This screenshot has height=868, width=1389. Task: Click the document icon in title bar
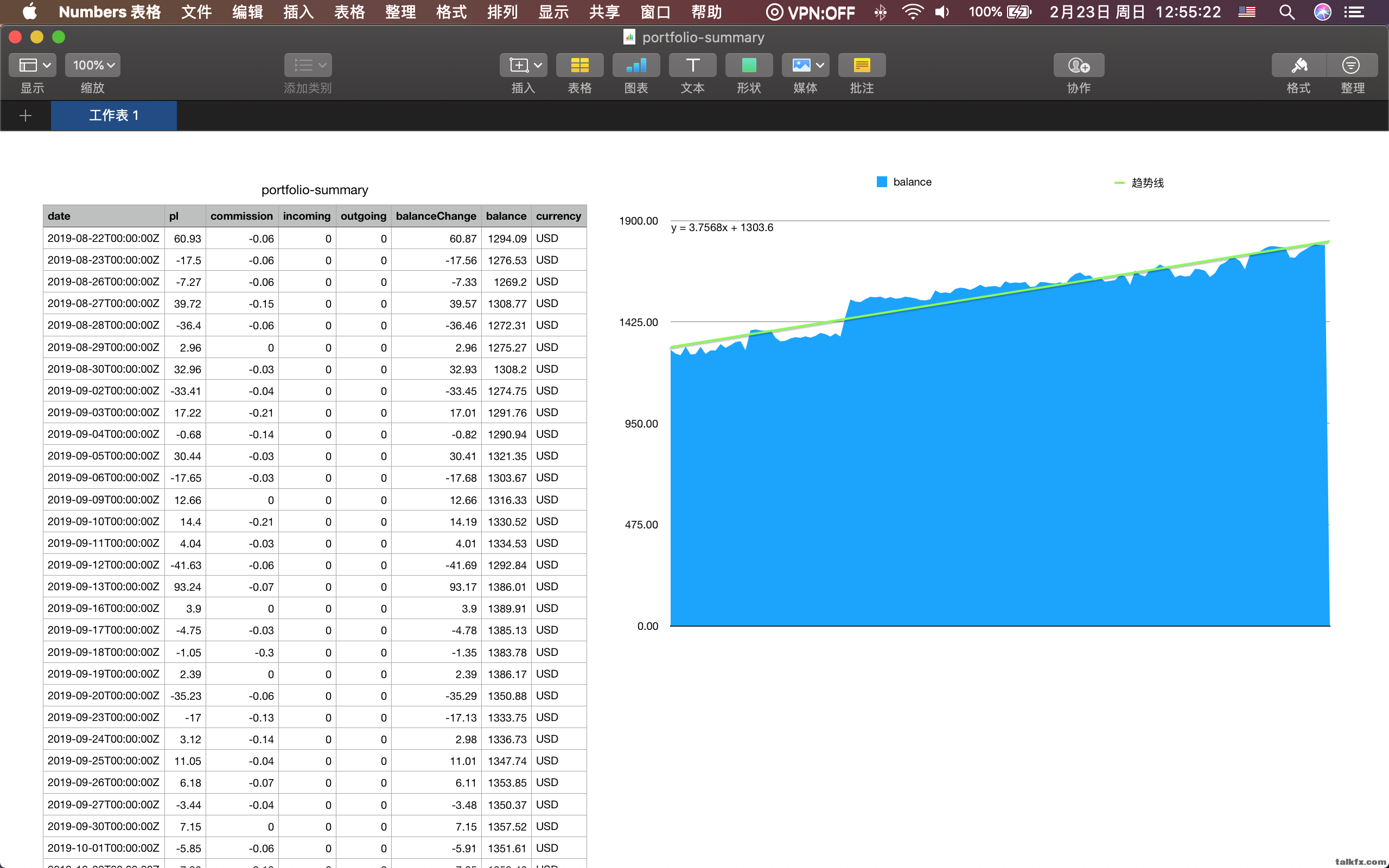click(629, 37)
